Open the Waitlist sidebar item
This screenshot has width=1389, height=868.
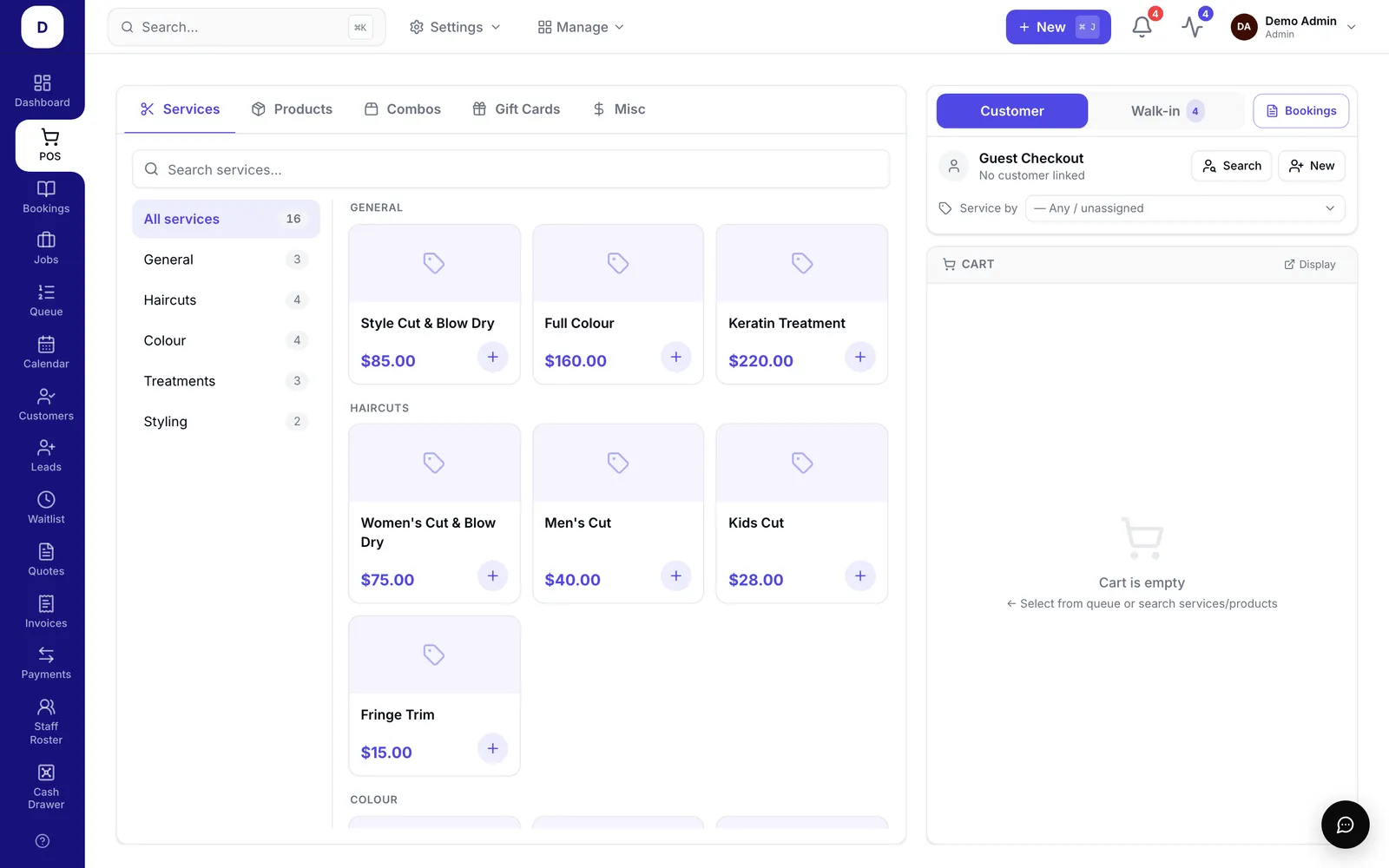pos(46,508)
